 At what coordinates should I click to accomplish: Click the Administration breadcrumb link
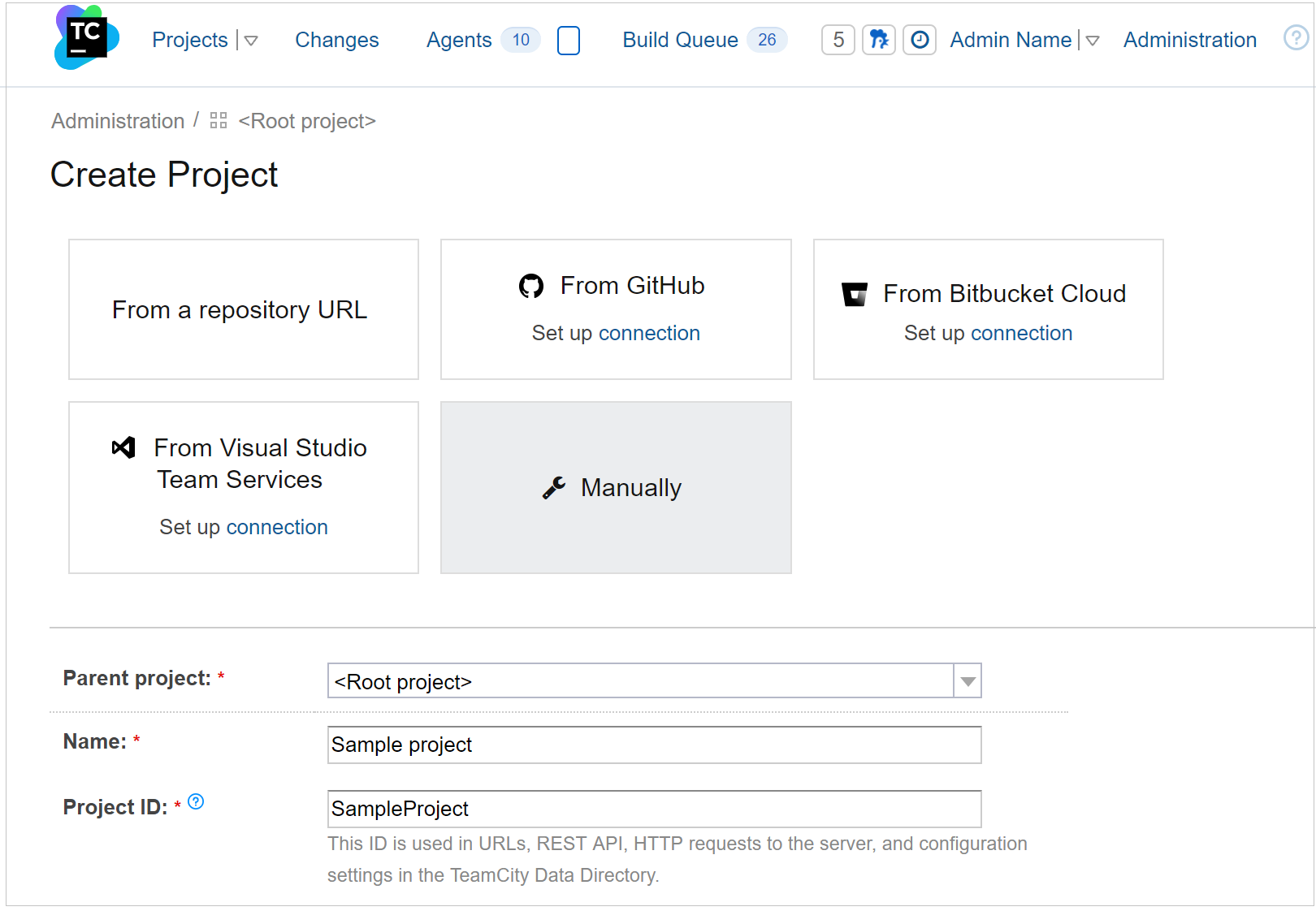[118, 121]
